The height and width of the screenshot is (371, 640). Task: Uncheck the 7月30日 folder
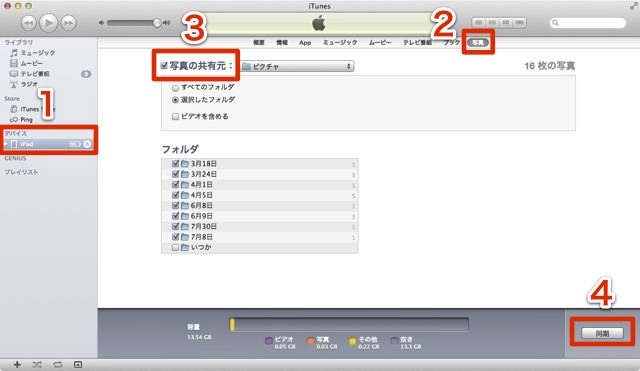pos(176,227)
